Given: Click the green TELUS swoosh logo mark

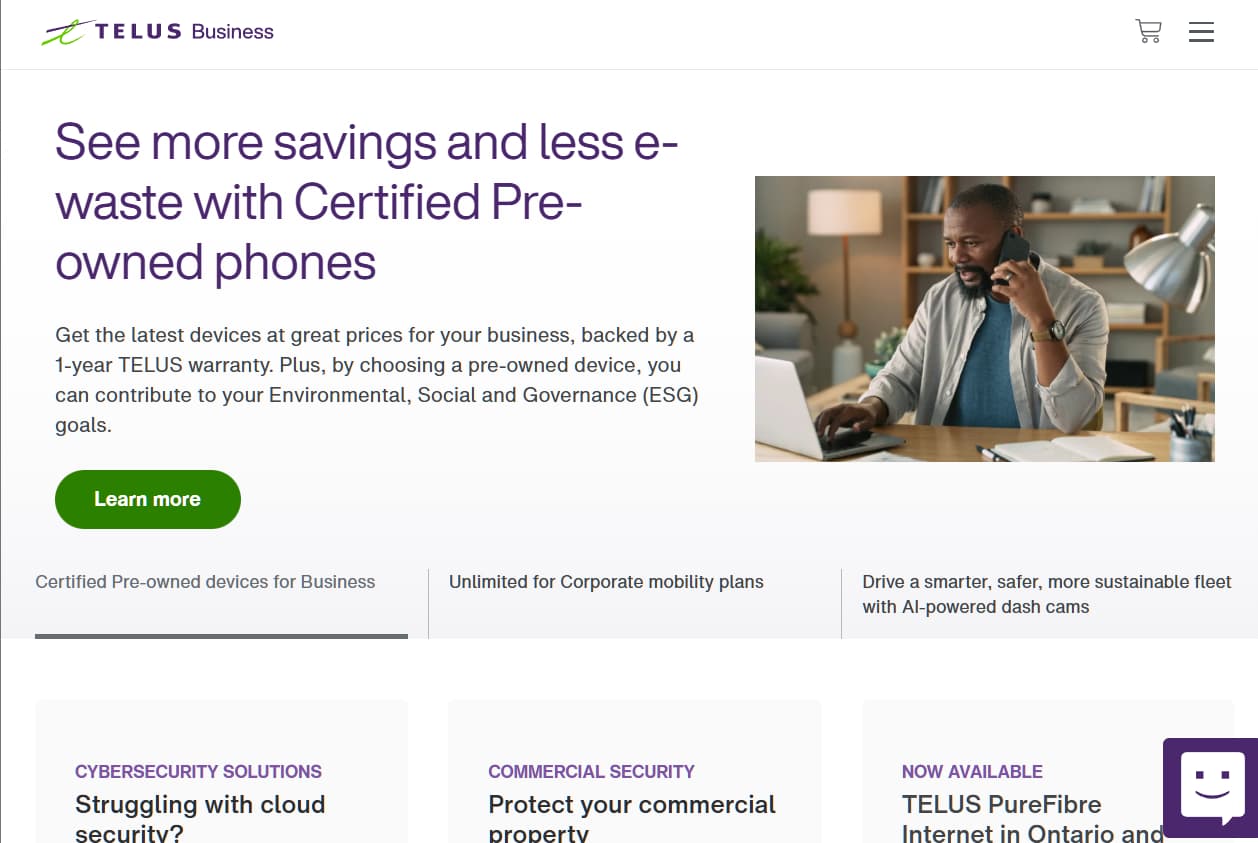Looking at the screenshot, I should [x=62, y=33].
